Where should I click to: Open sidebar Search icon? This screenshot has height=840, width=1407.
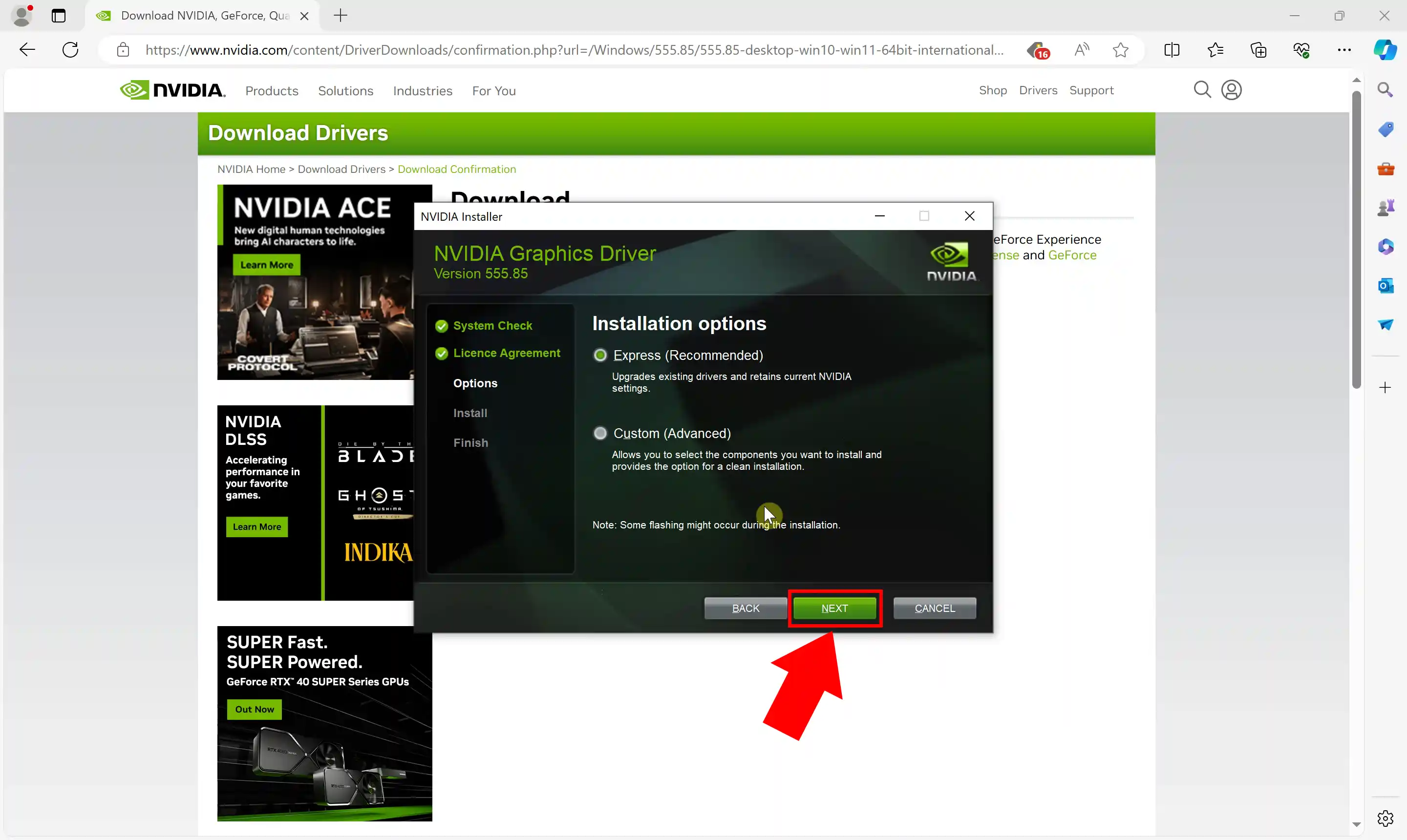click(1385, 89)
